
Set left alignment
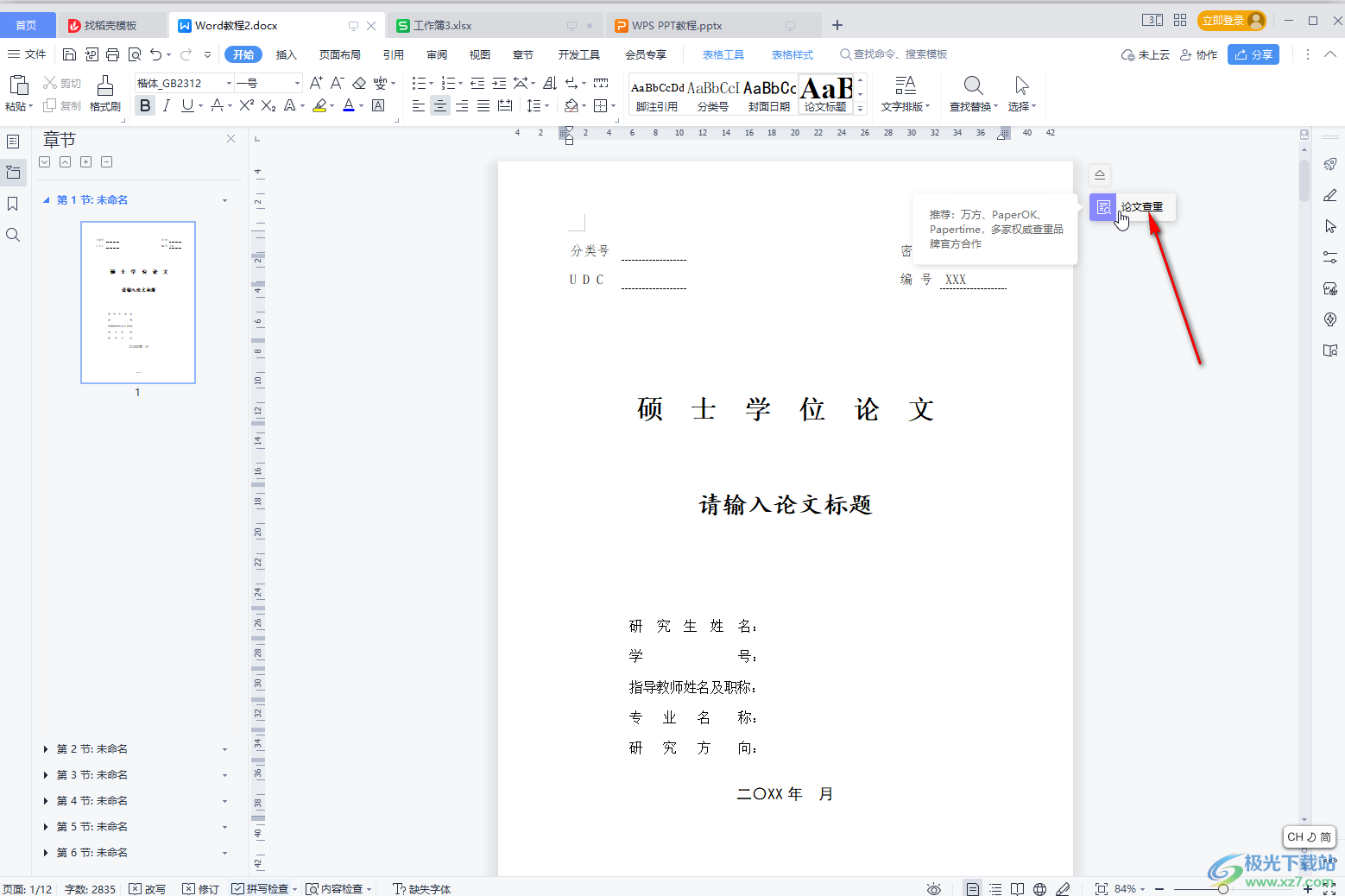pos(419,105)
